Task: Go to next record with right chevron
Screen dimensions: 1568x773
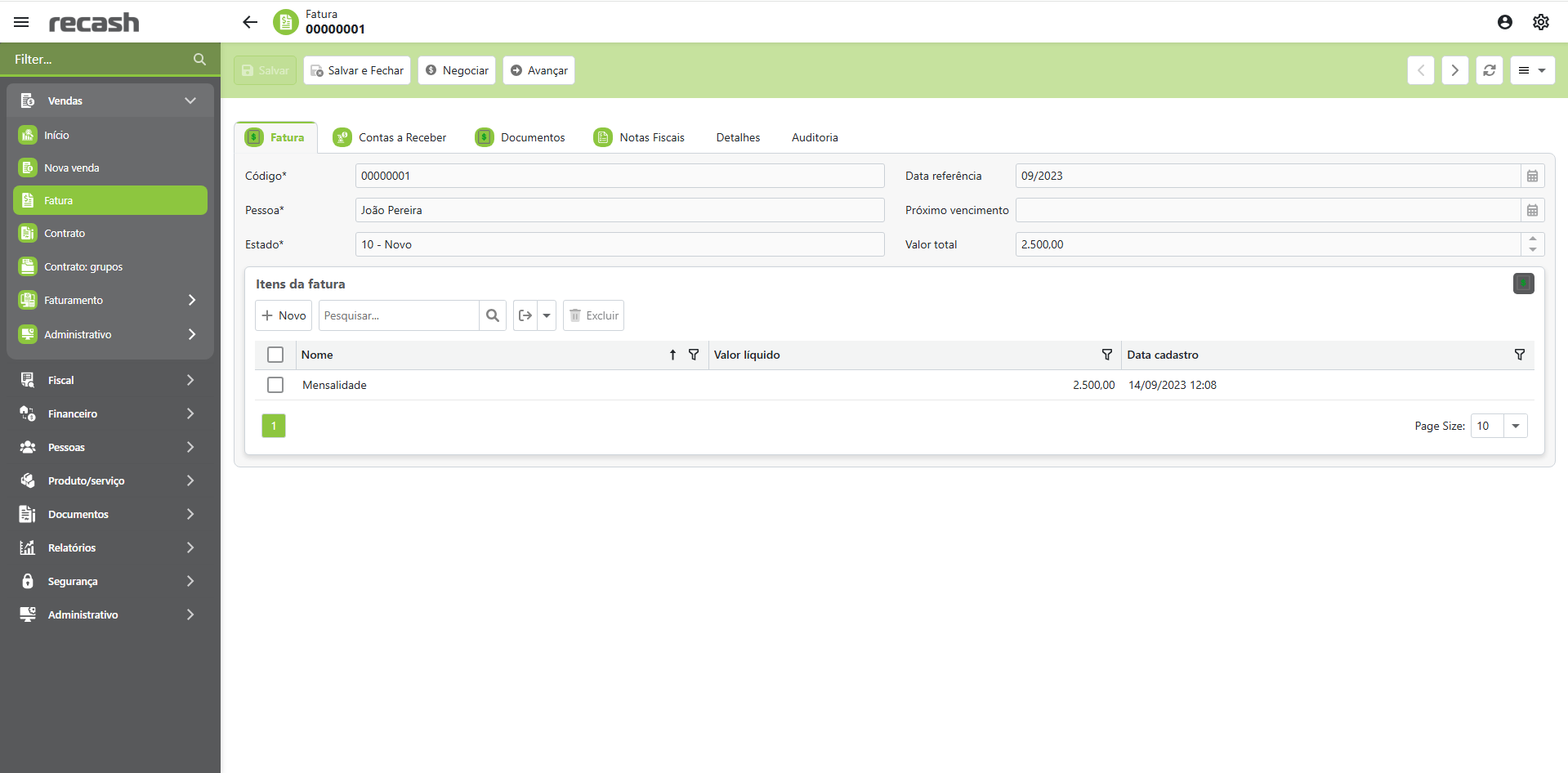Action: [x=1454, y=70]
